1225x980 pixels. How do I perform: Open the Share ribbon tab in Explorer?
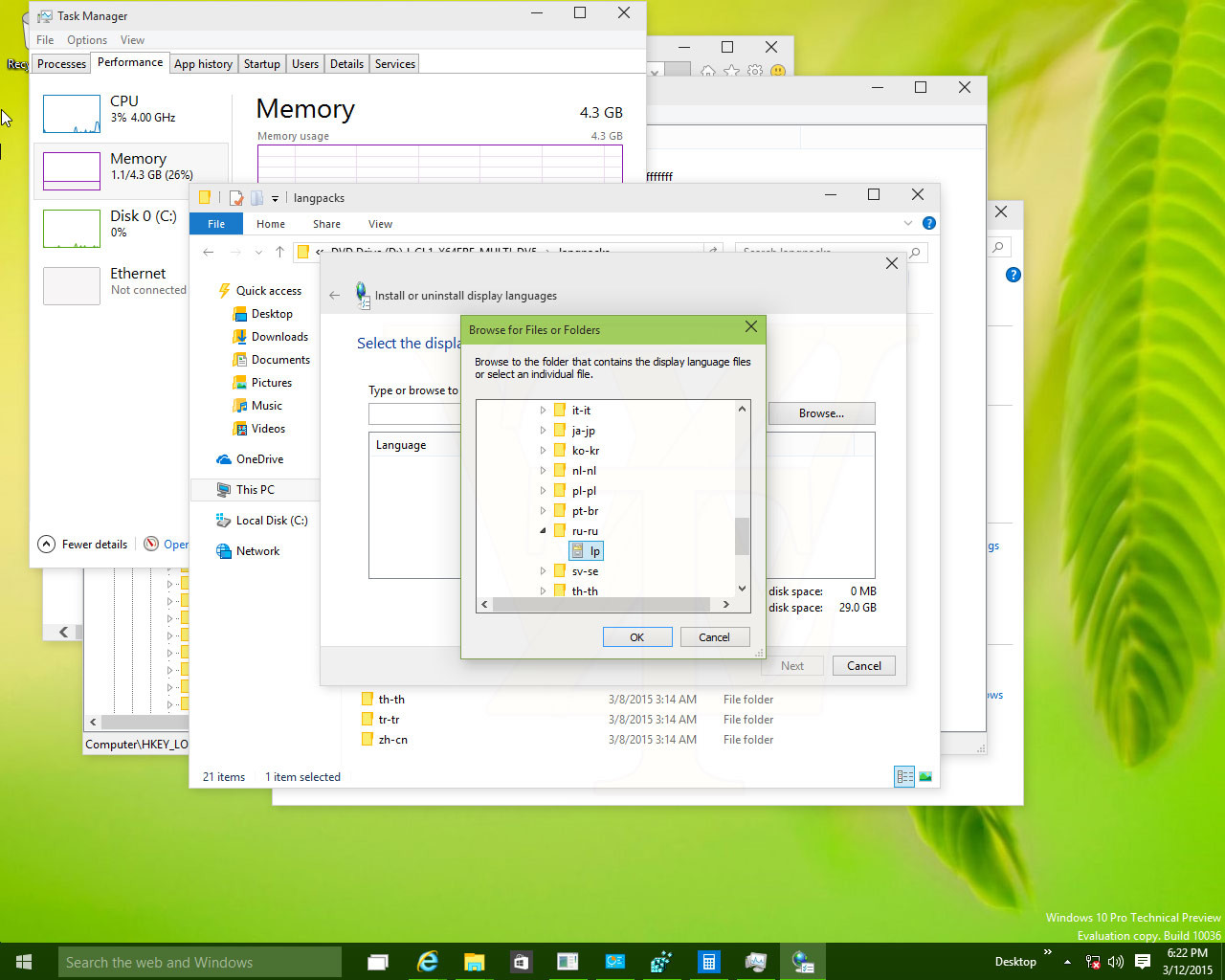[326, 224]
